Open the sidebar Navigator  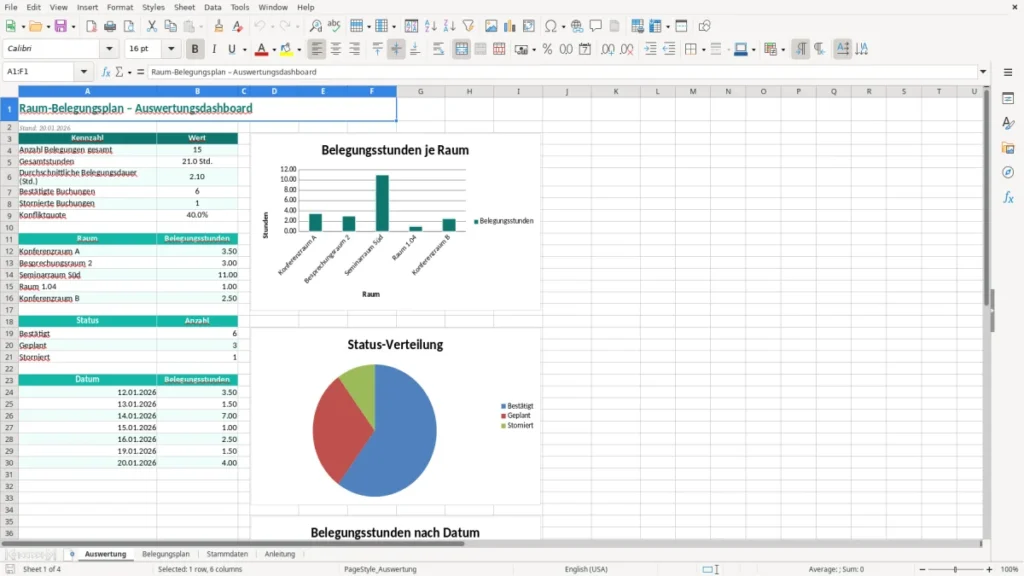[x=1008, y=172]
